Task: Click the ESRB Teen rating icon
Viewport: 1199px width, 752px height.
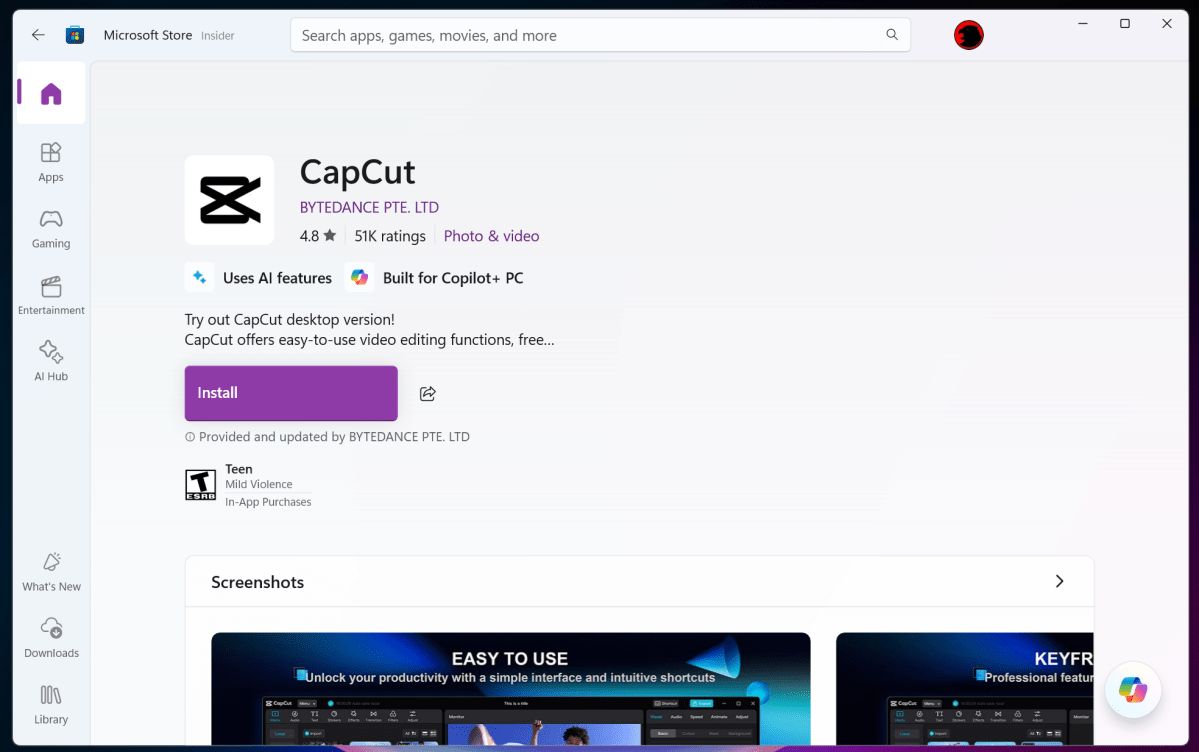Action: coord(200,485)
